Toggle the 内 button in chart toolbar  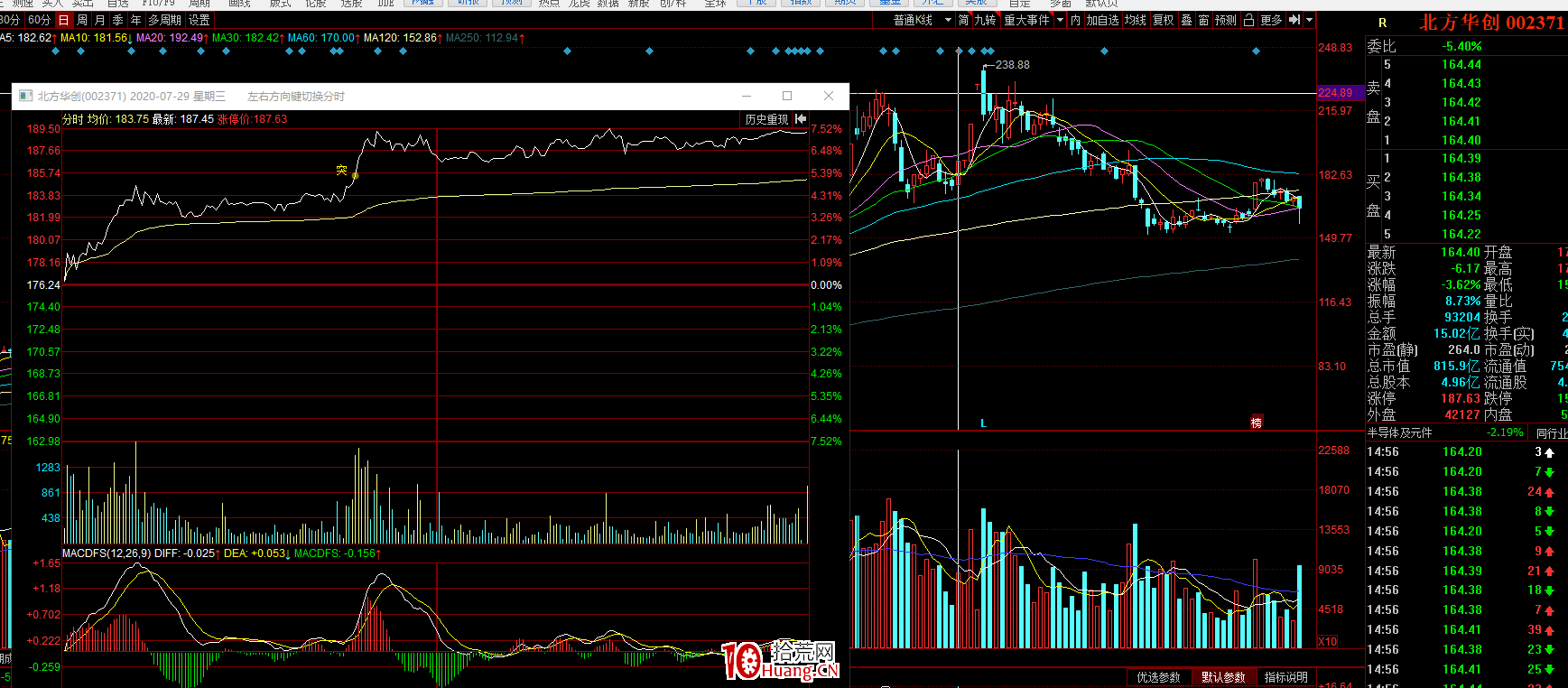1076,20
